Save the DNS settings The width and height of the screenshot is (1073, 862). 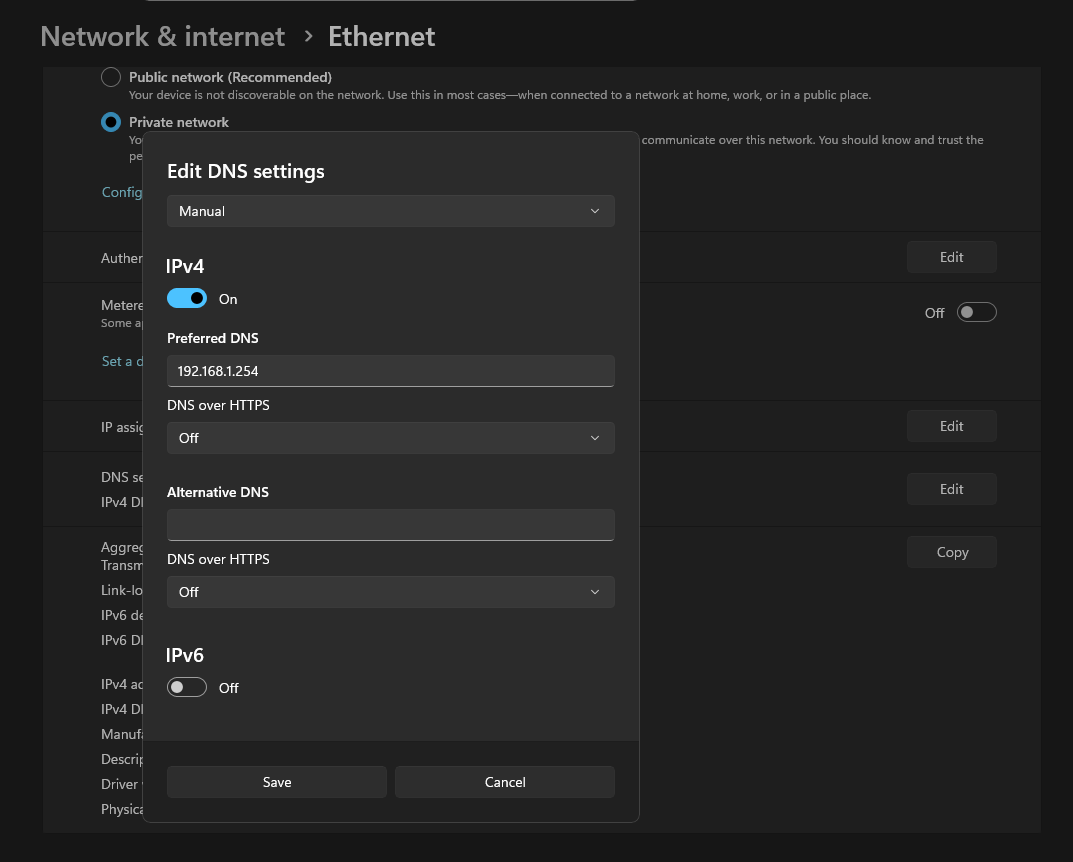(277, 782)
